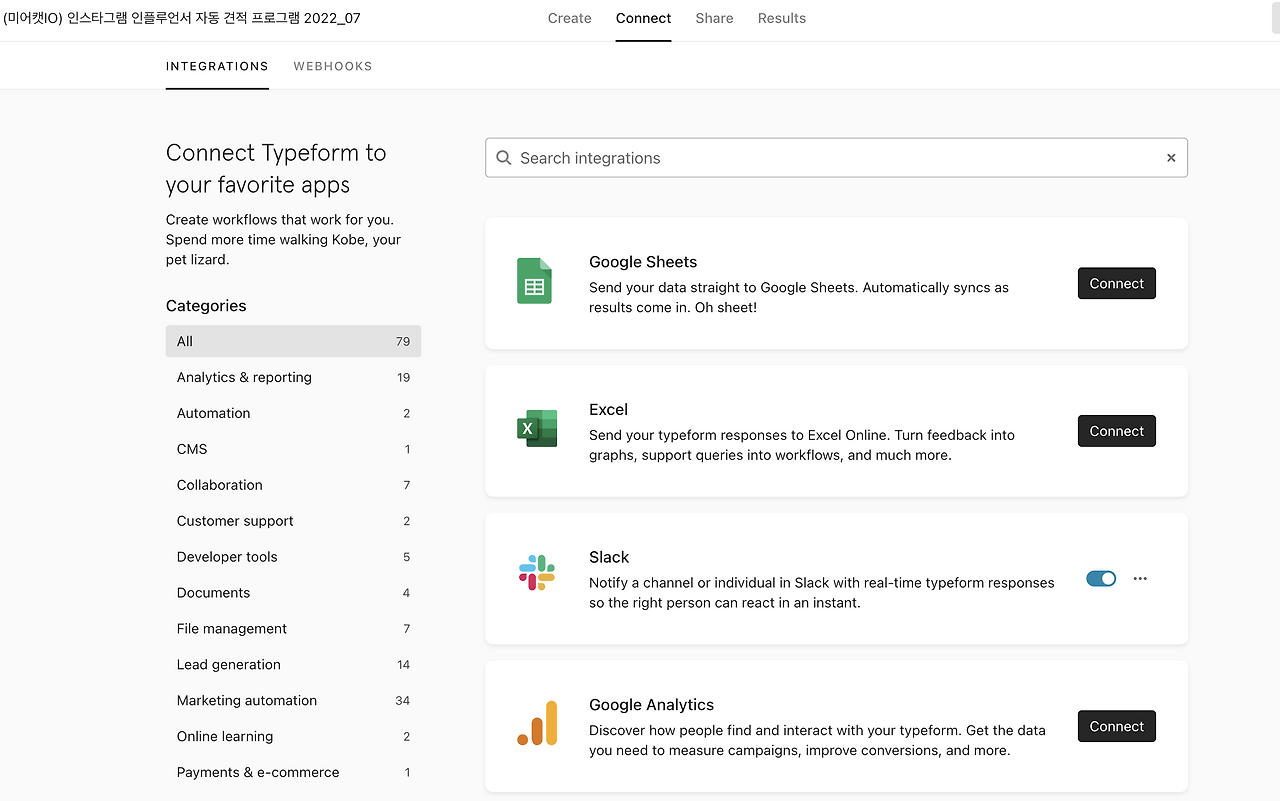Image resolution: width=1280 pixels, height=801 pixels.
Task: Connect the Google Sheets integration
Action: [x=1116, y=283]
